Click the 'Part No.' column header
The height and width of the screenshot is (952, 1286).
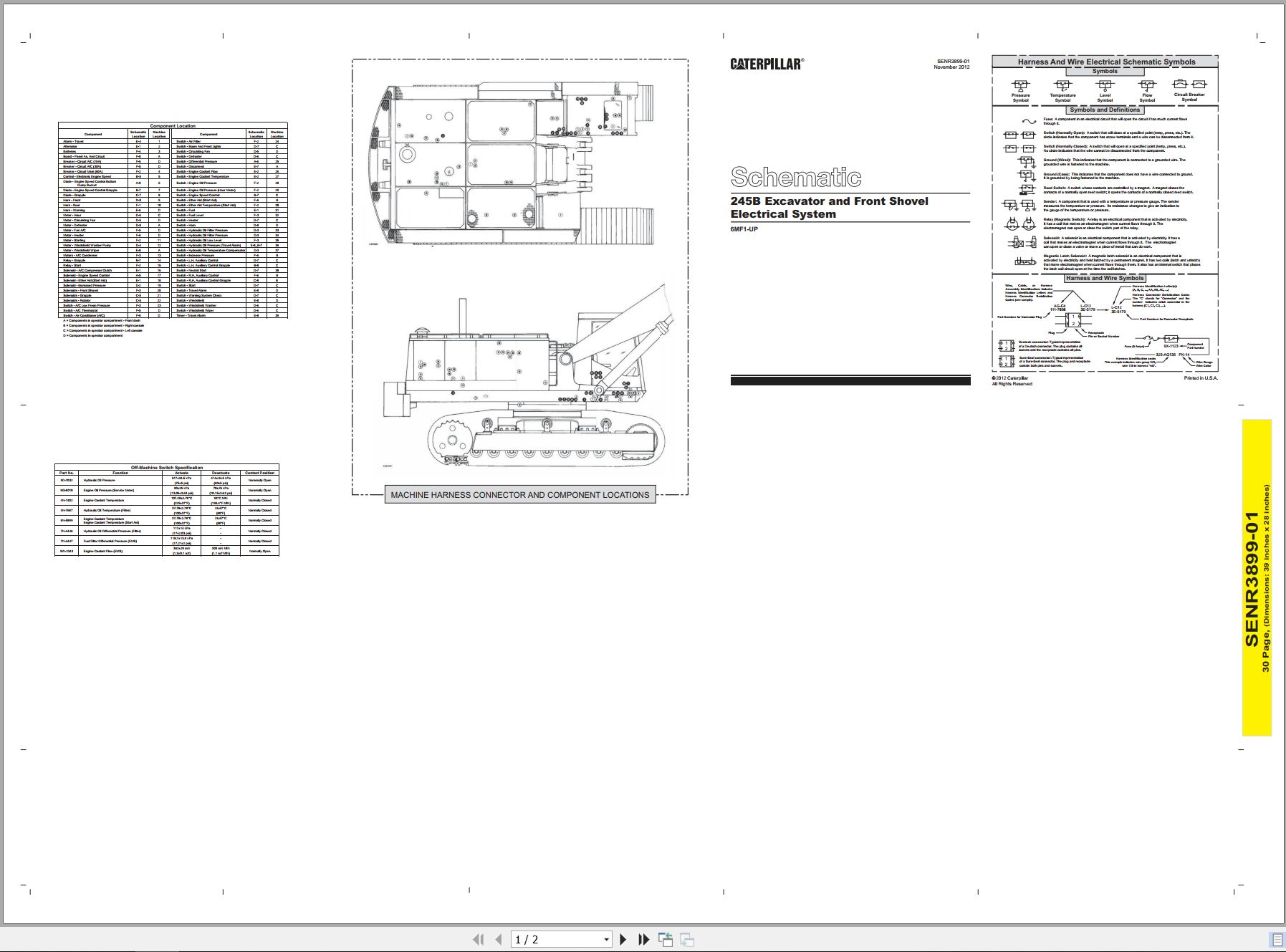[x=67, y=473]
